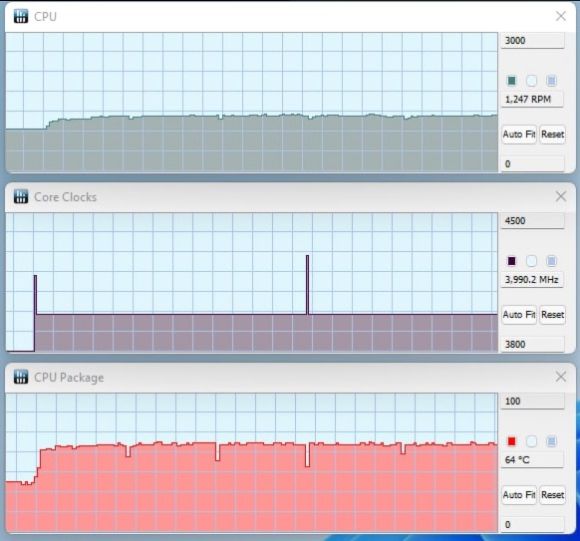Click the CPU Package window title text

(x=69, y=378)
